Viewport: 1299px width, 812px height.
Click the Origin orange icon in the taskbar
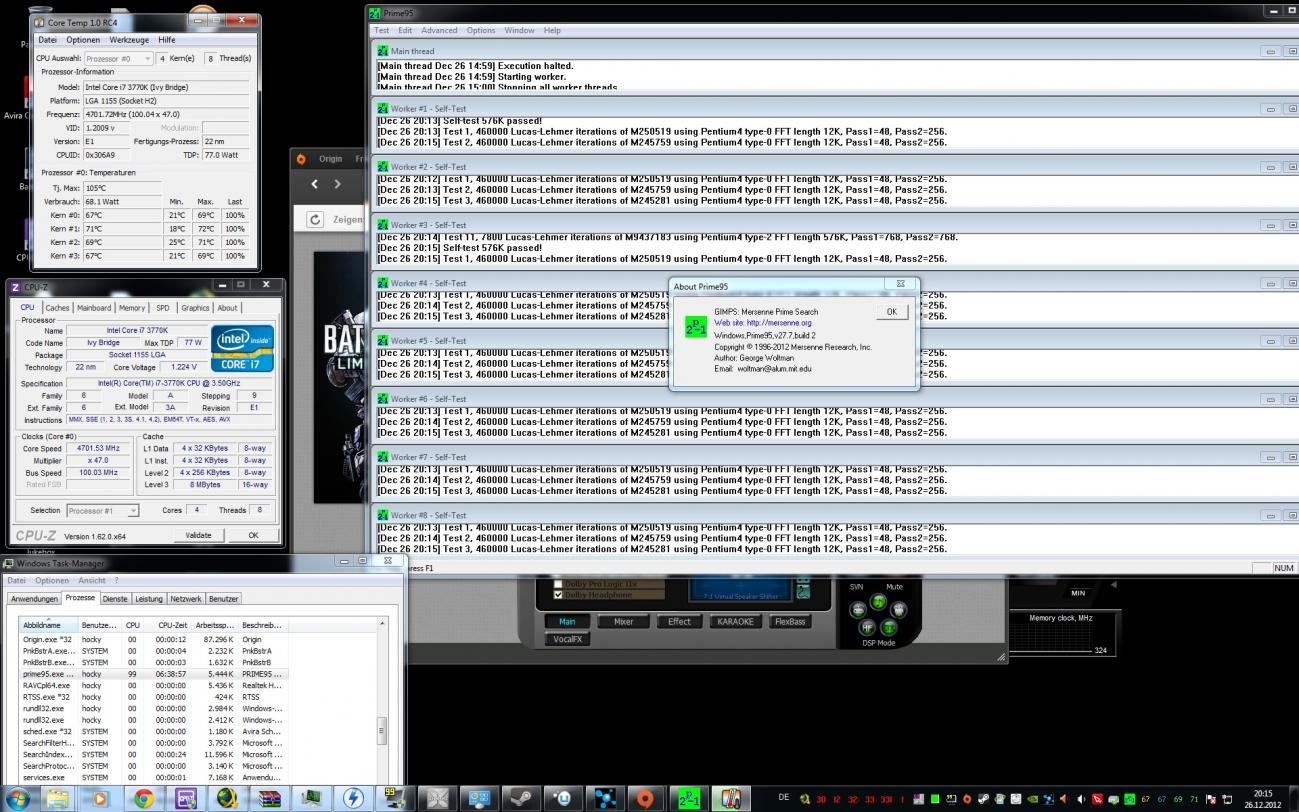tap(647, 799)
